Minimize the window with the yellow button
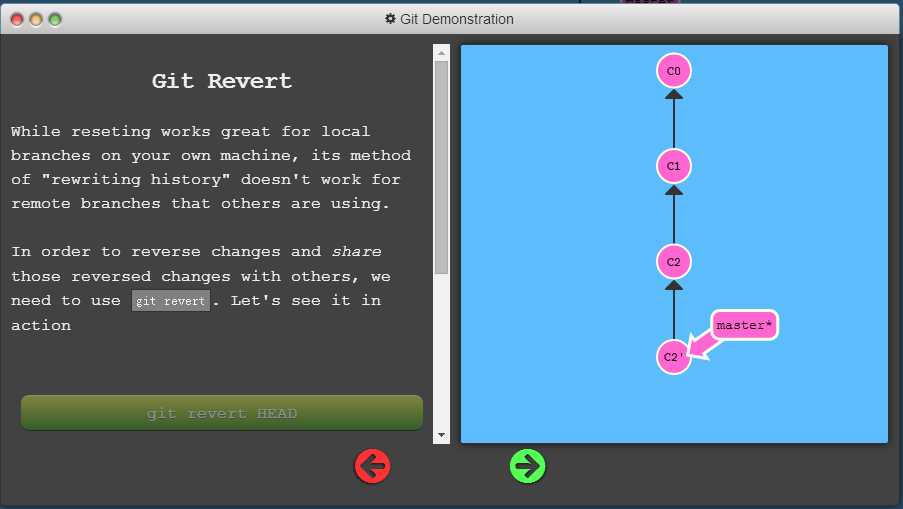903x509 pixels. (36, 20)
